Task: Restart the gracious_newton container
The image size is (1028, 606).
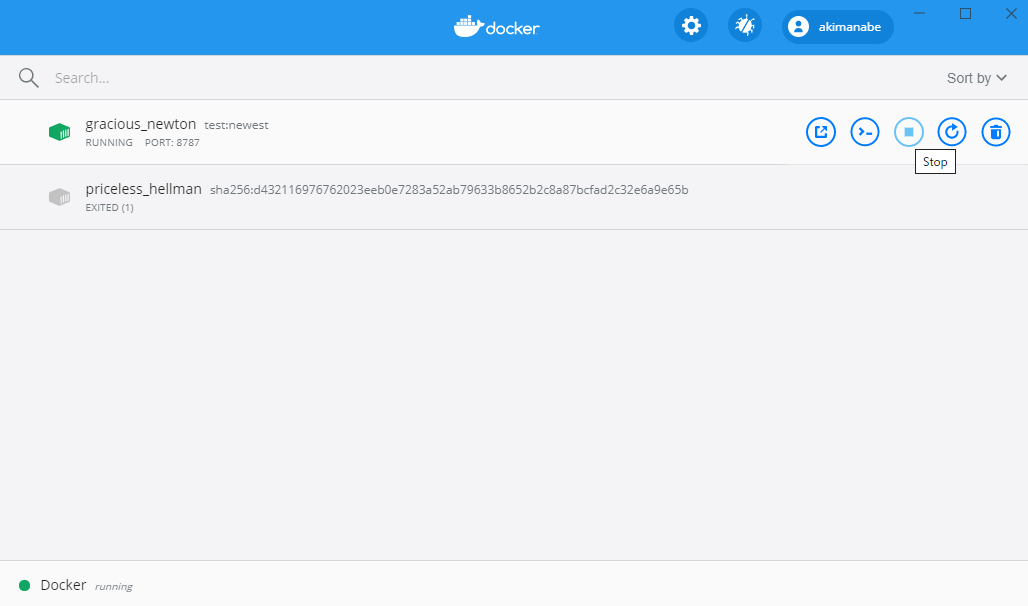Action: point(952,132)
